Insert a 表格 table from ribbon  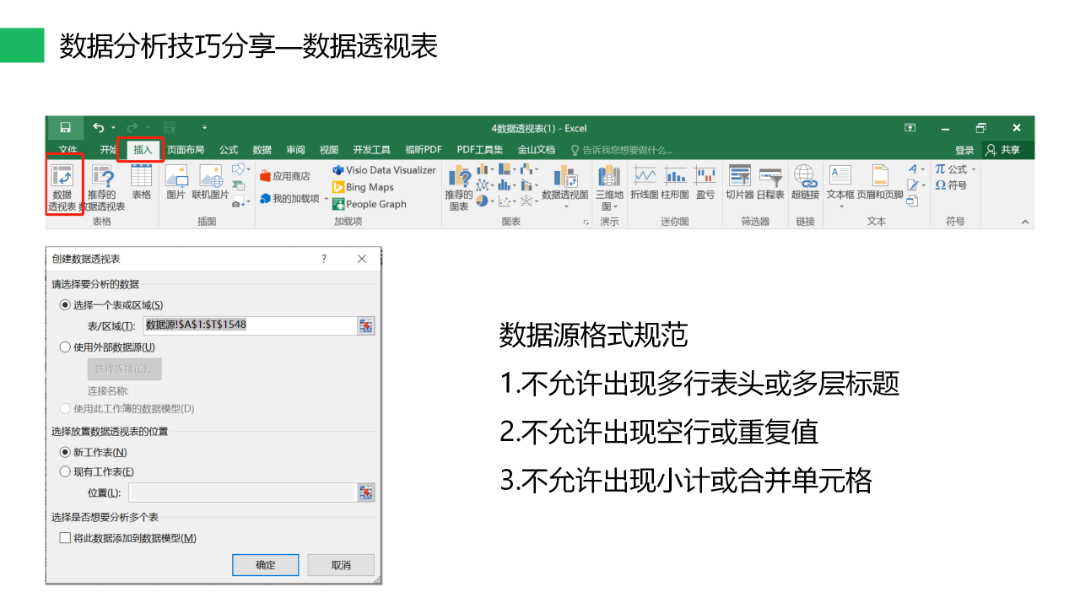pyautogui.click(x=142, y=182)
